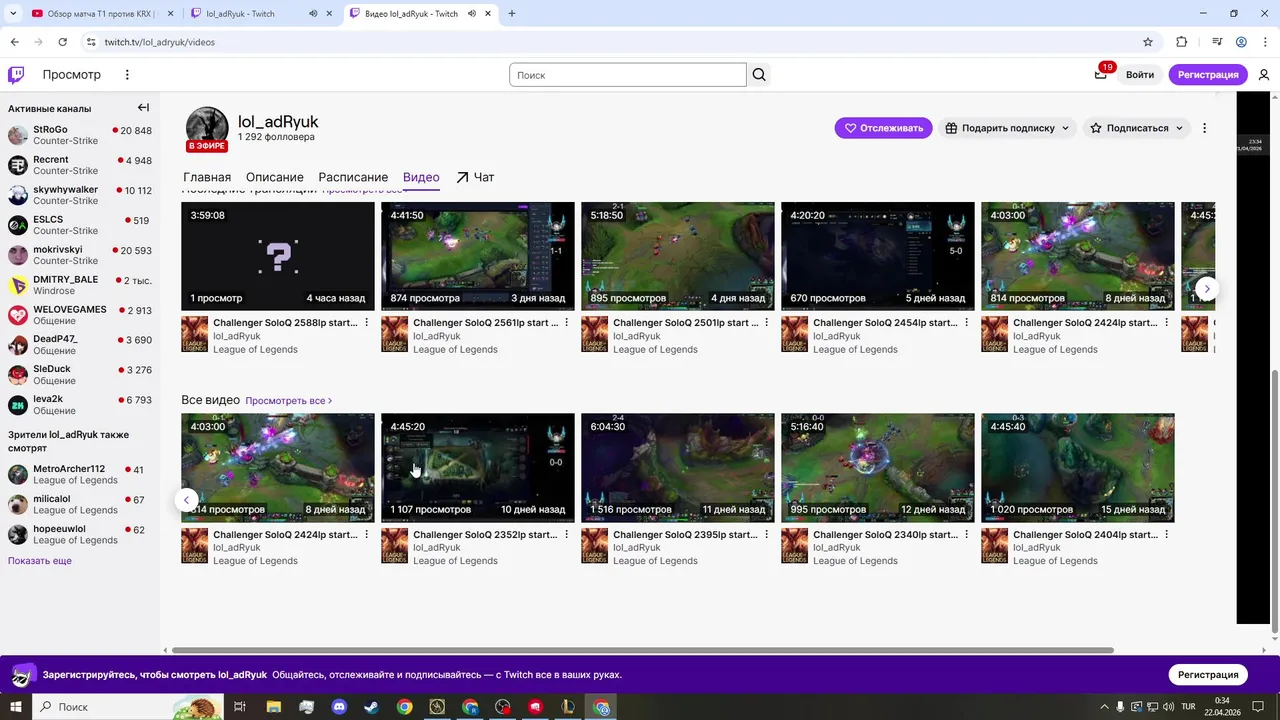Expand the Подарить подписку dropdown arrow
This screenshot has height=720, width=1280.
tap(1065, 128)
